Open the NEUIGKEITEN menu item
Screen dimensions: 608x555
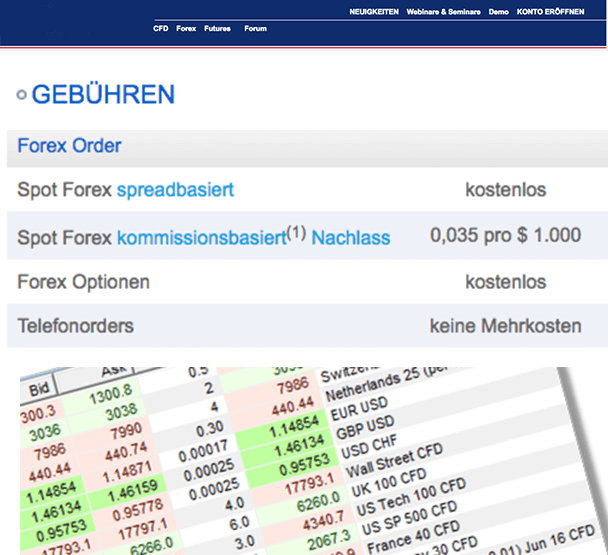click(x=374, y=12)
